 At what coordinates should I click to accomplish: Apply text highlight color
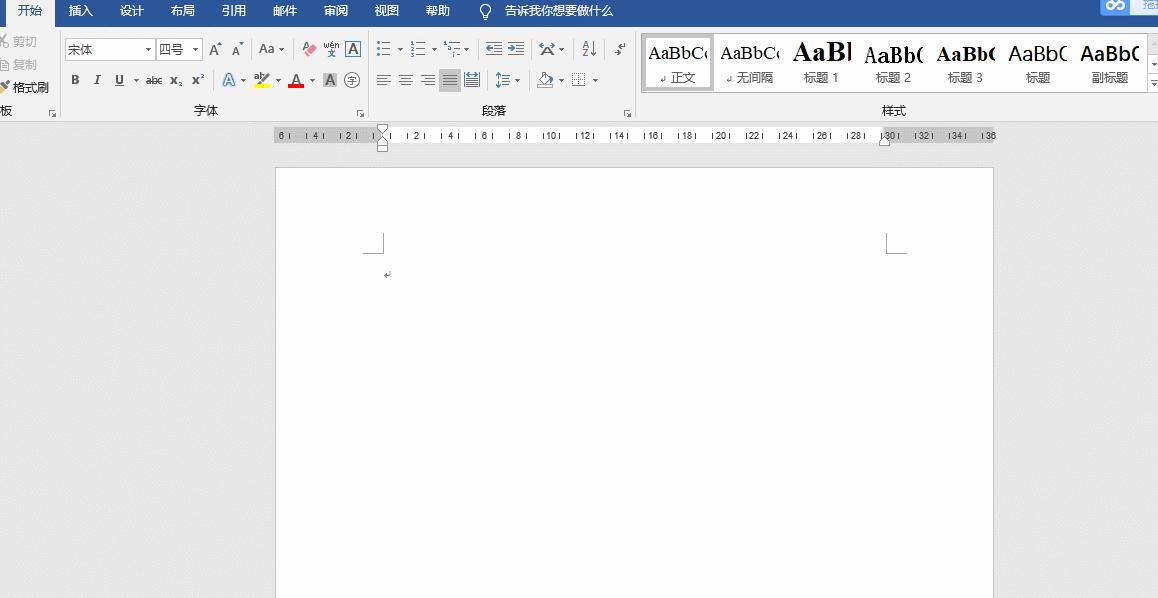click(x=261, y=80)
